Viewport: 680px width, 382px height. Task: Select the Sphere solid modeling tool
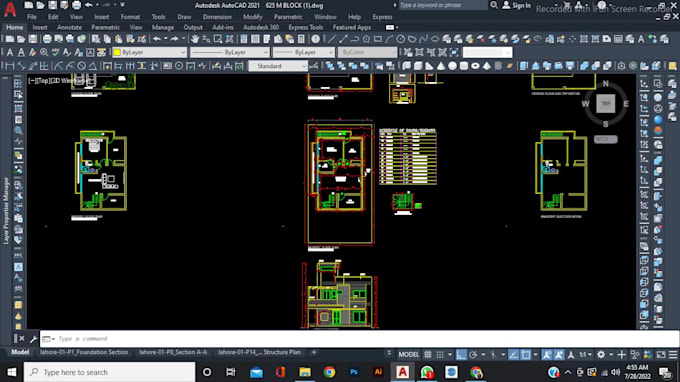tap(452, 66)
